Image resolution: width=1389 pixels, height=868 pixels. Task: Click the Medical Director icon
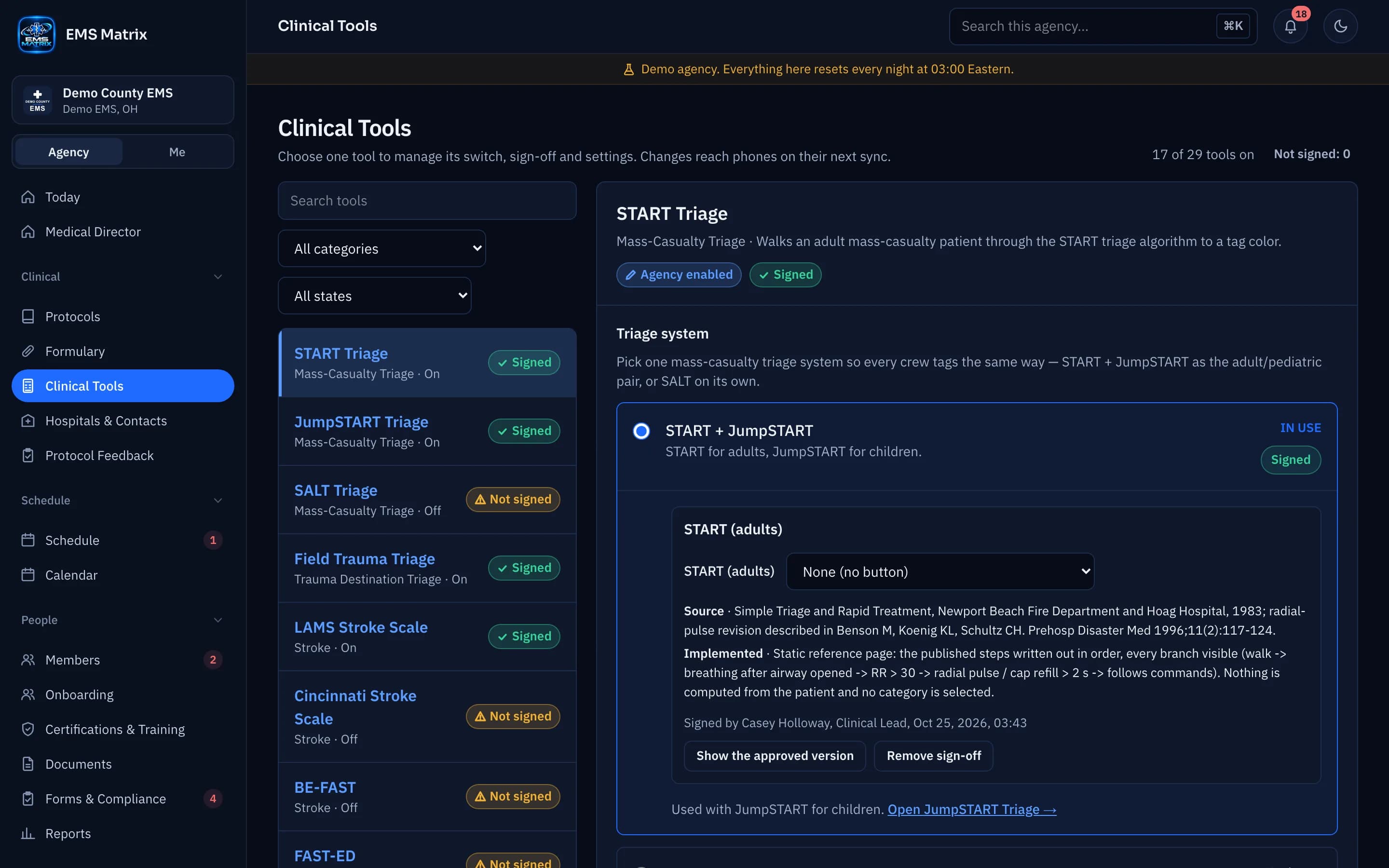(28, 232)
